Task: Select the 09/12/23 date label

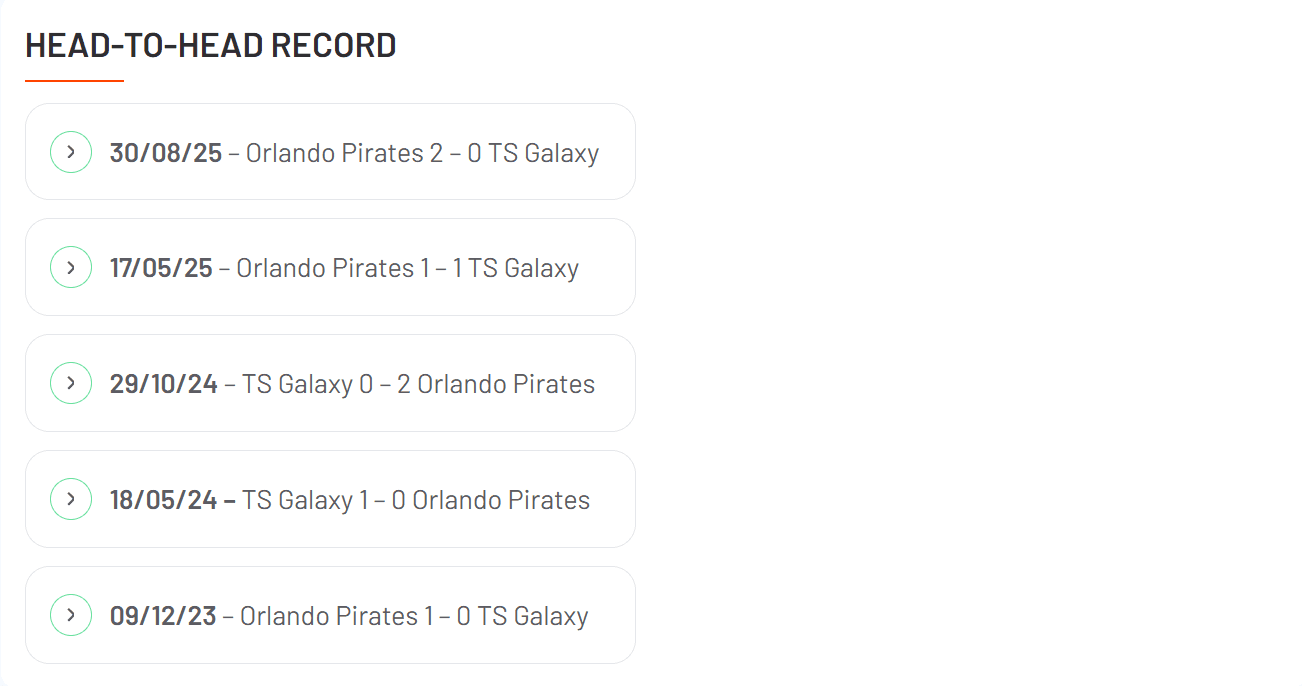Action: [163, 616]
